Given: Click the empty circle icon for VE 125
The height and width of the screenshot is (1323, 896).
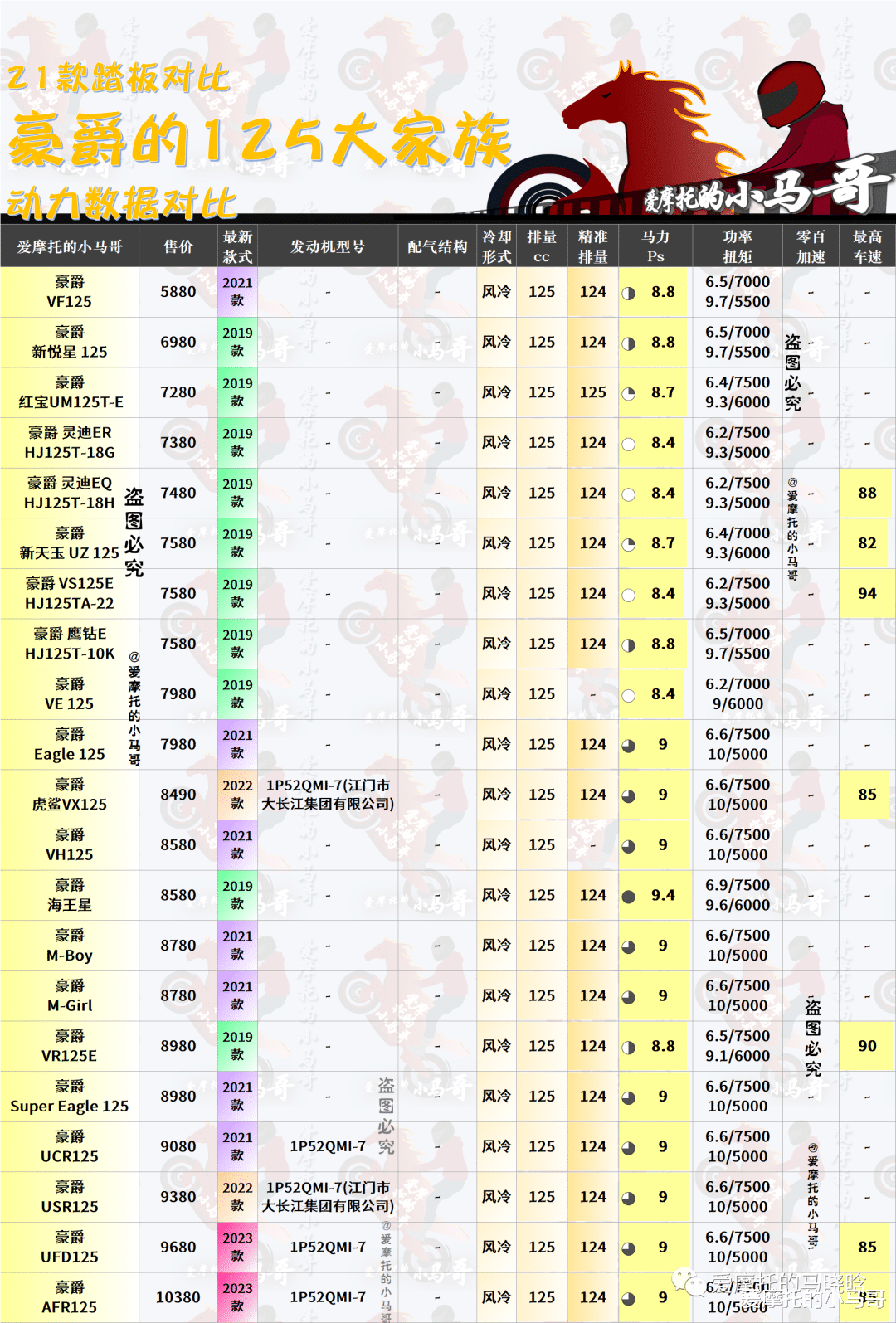Looking at the screenshot, I should pos(629,695).
